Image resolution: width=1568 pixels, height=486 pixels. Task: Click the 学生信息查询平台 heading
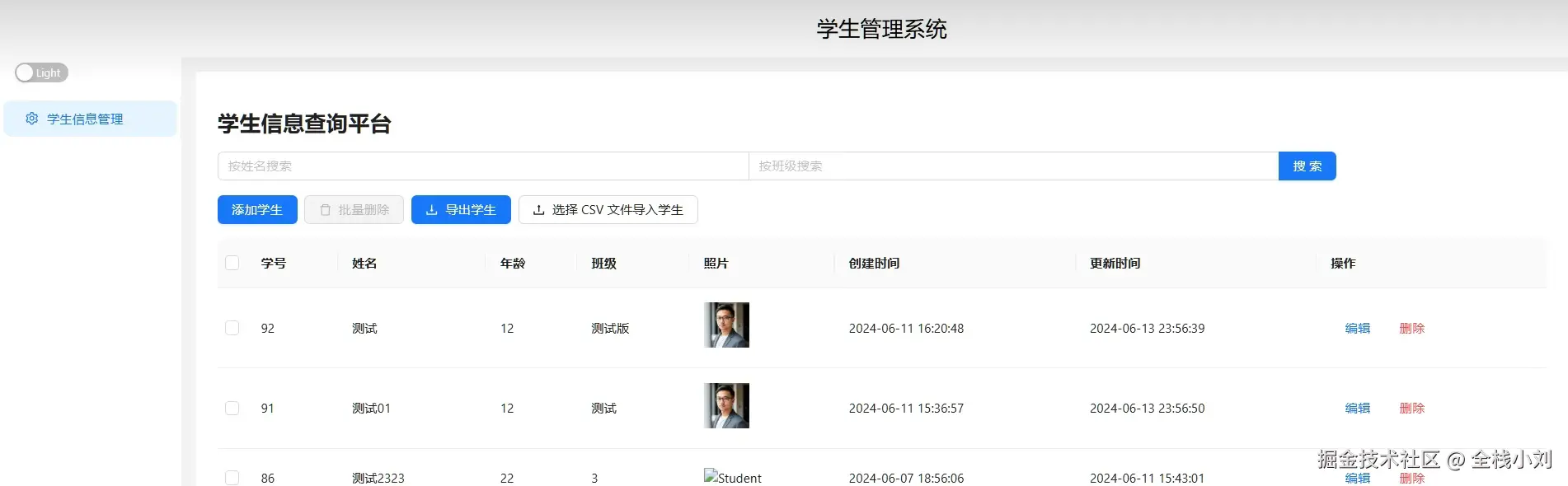(x=304, y=124)
